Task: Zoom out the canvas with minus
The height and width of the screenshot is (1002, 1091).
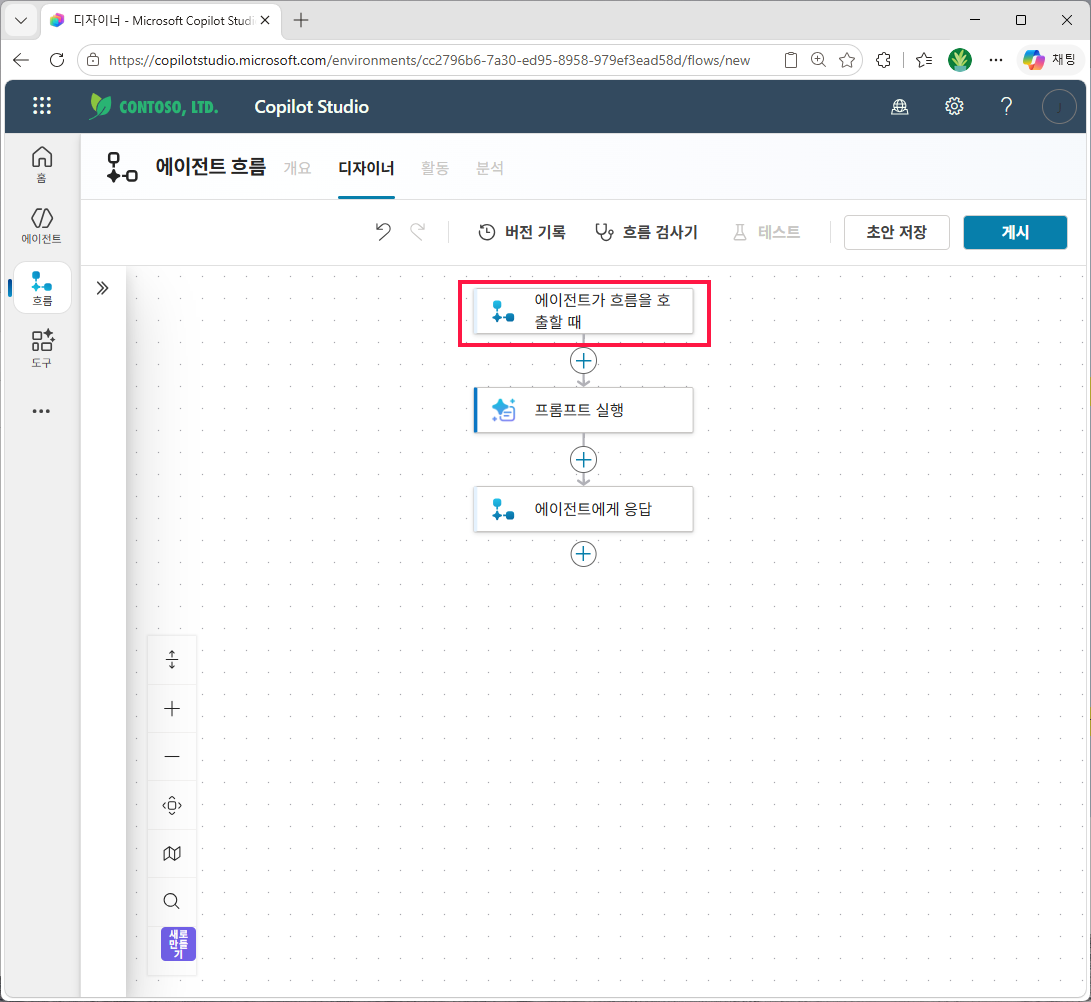Action: click(172, 756)
